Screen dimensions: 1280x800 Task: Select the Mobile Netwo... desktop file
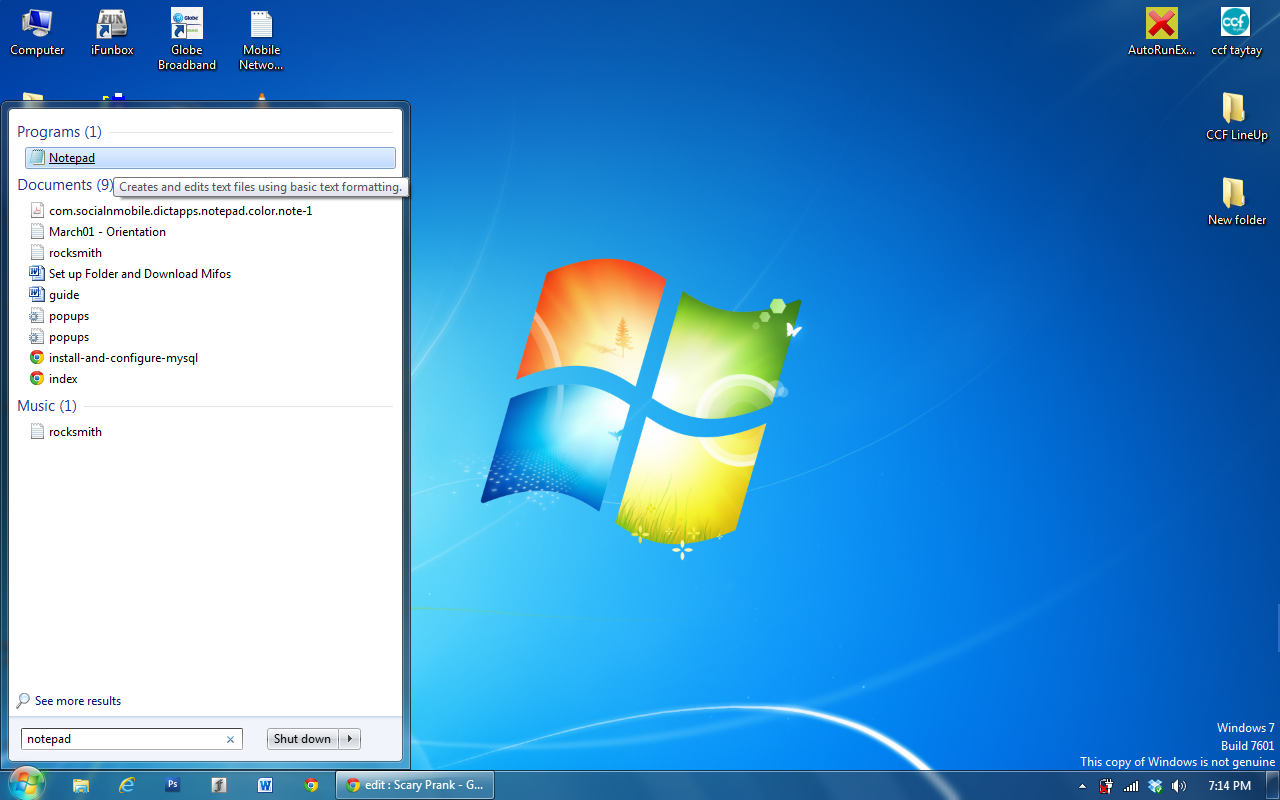[262, 40]
